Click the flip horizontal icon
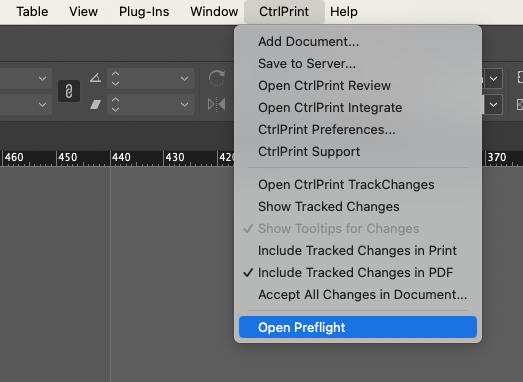523x382 pixels. coord(216,104)
